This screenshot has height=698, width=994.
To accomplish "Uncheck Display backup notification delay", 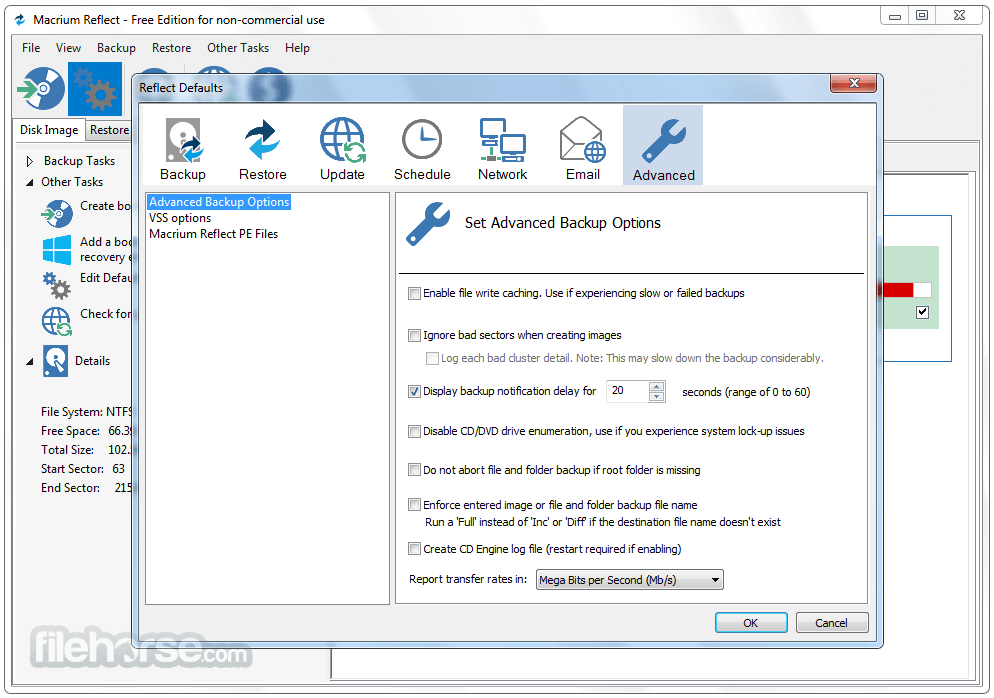I will (414, 392).
